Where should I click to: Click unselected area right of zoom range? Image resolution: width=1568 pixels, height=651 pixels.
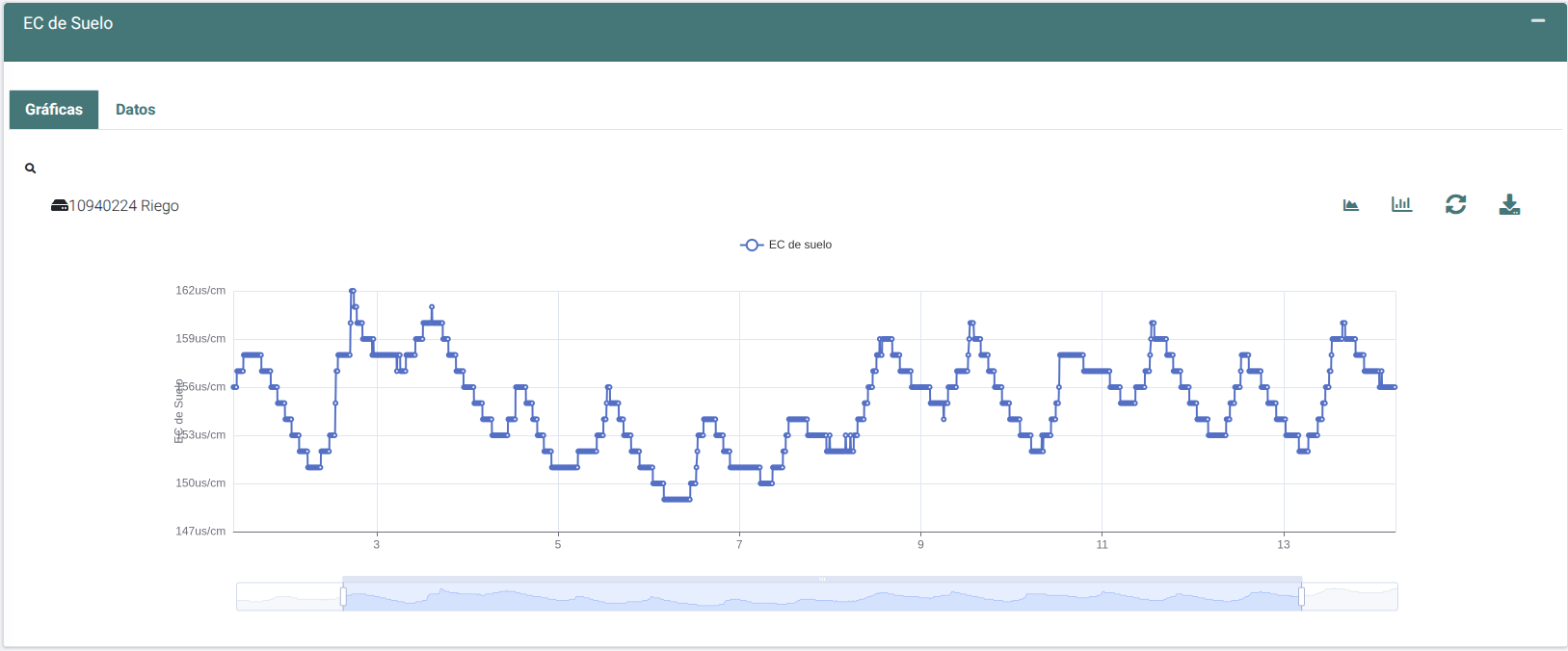(x=1349, y=597)
